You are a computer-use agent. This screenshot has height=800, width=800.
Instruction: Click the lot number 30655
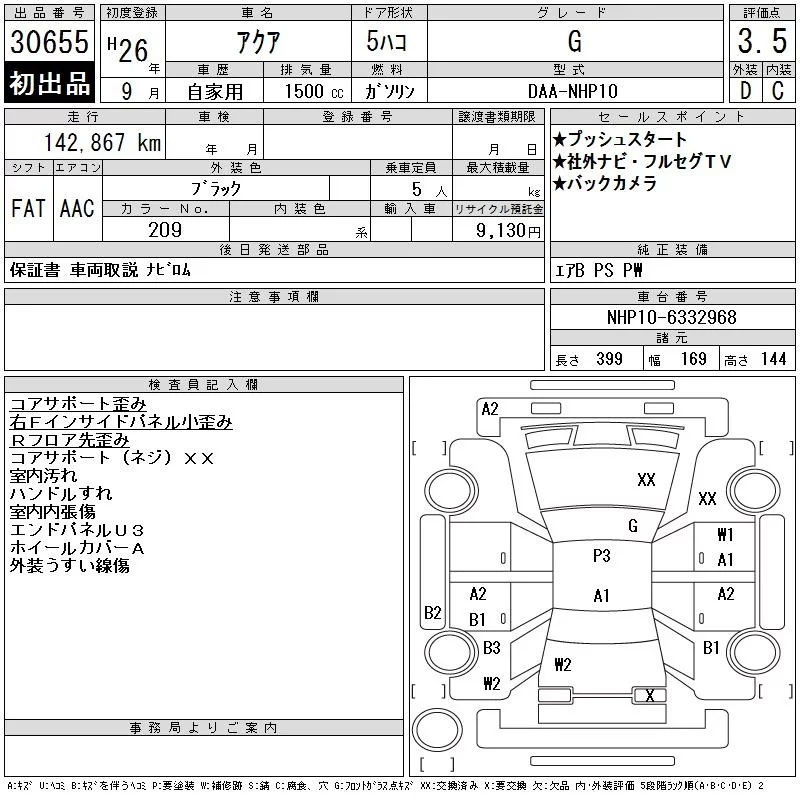click(49, 41)
